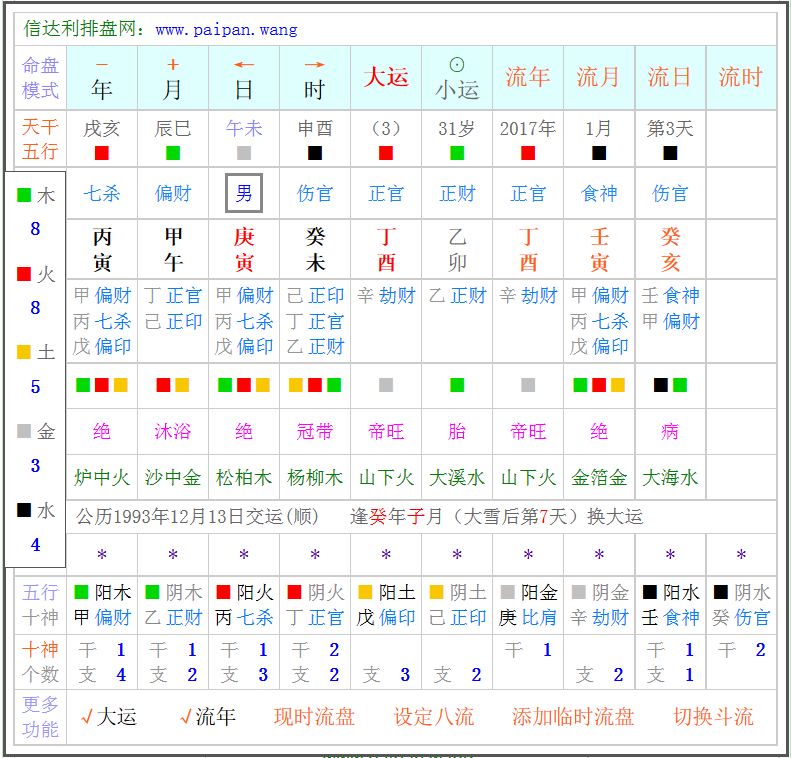Toggle the 流年 checkmark option at bottom
The height and width of the screenshot is (758, 791).
click(x=208, y=716)
